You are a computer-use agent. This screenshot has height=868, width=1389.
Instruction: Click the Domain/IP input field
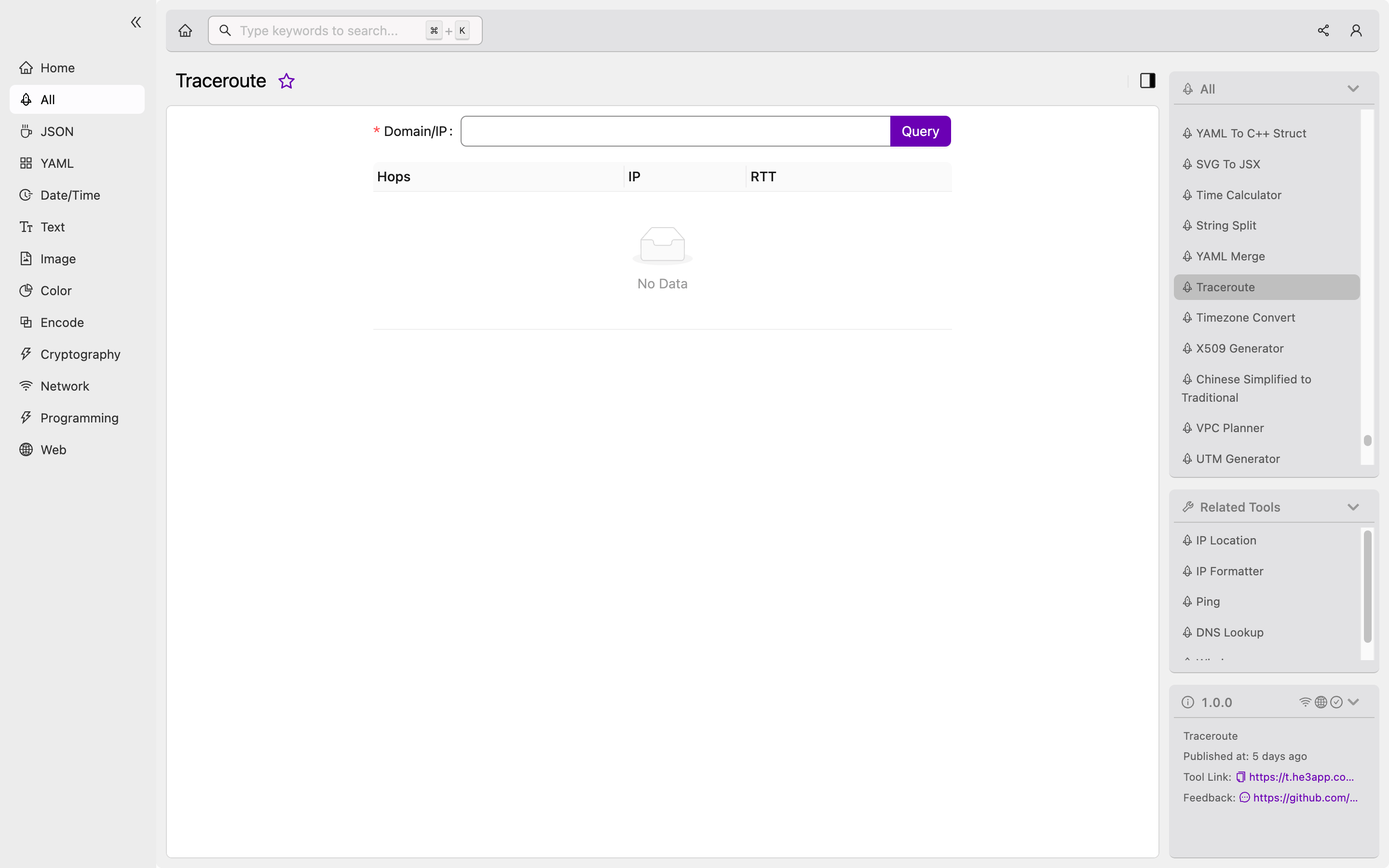click(676, 131)
